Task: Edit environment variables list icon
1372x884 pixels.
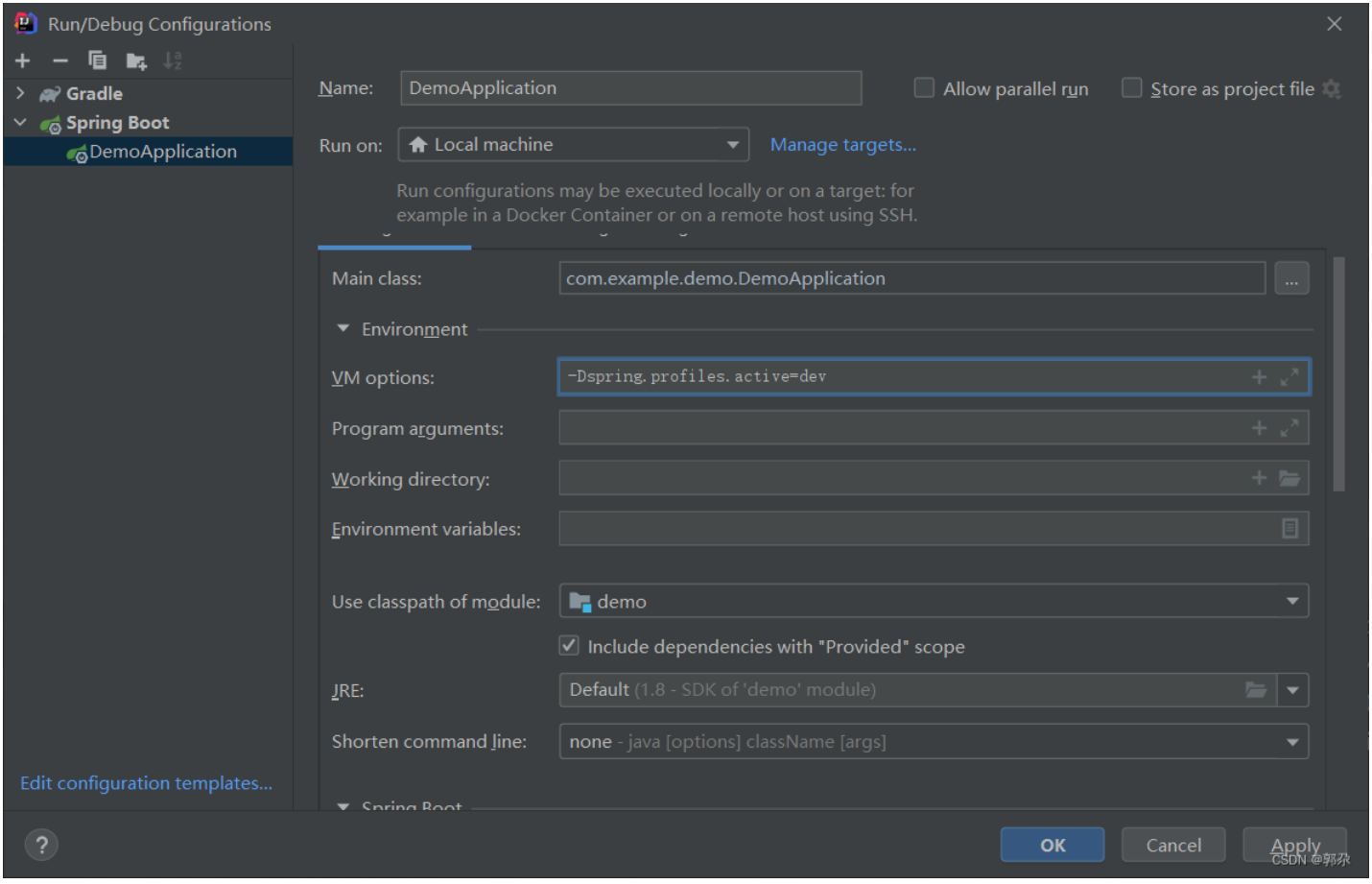Action: [x=1289, y=529]
